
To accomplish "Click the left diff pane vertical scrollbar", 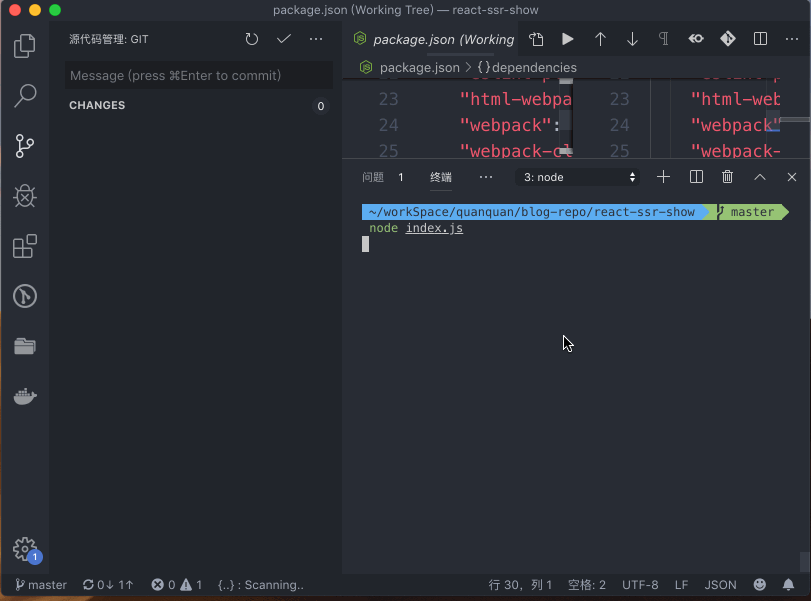I will click(566, 117).
